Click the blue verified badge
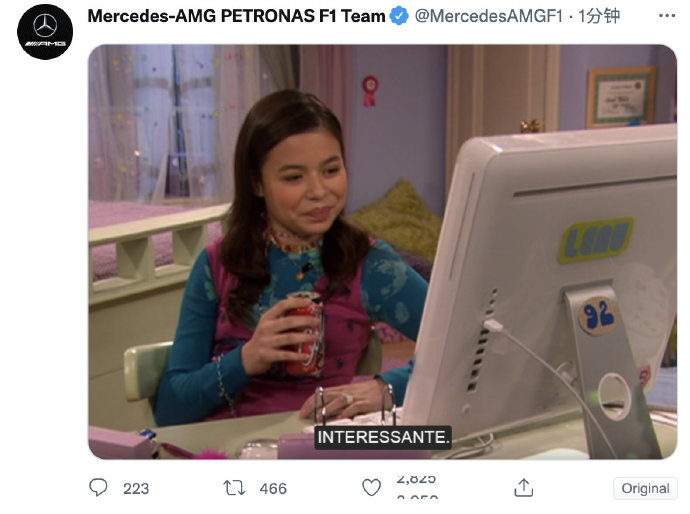The height and width of the screenshot is (514, 690). tap(399, 16)
